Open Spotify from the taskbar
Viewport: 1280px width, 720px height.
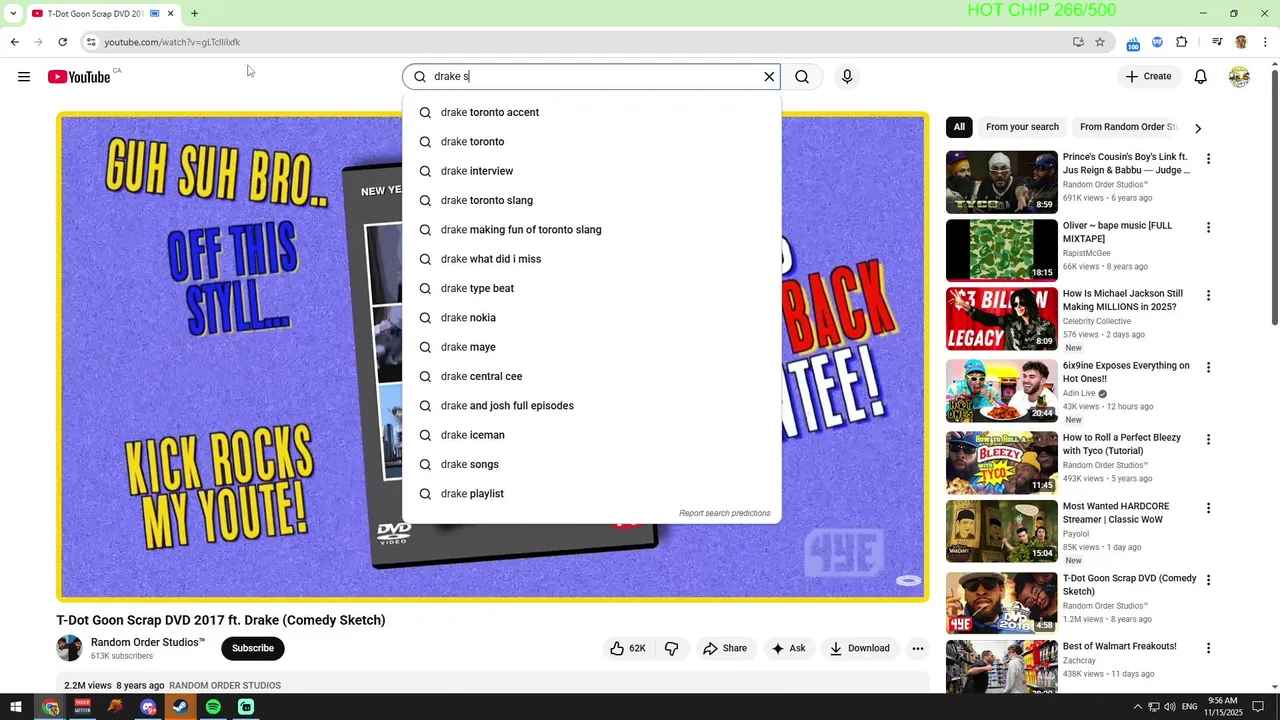[213, 707]
